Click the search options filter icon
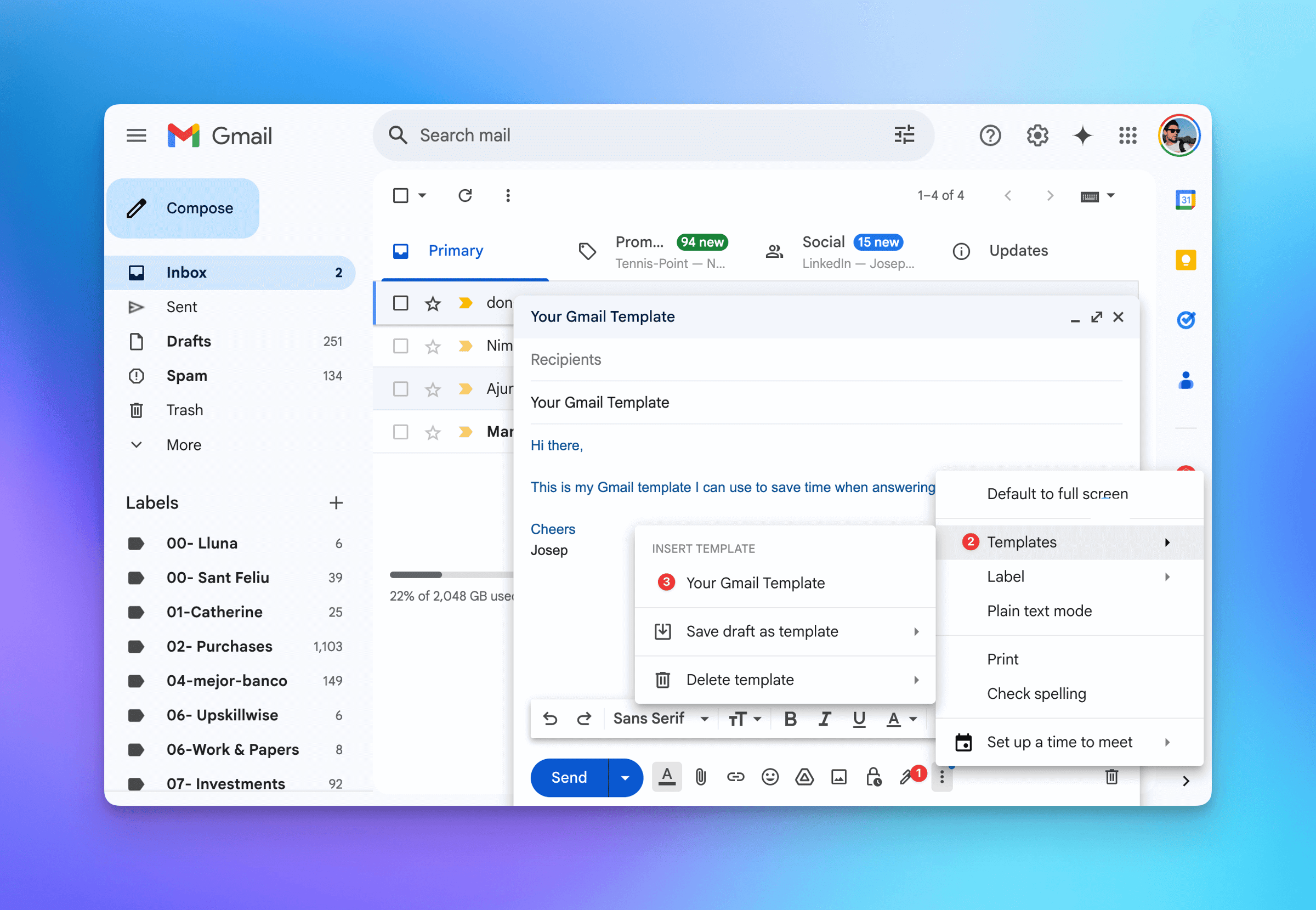This screenshot has width=1316, height=910. [904, 135]
